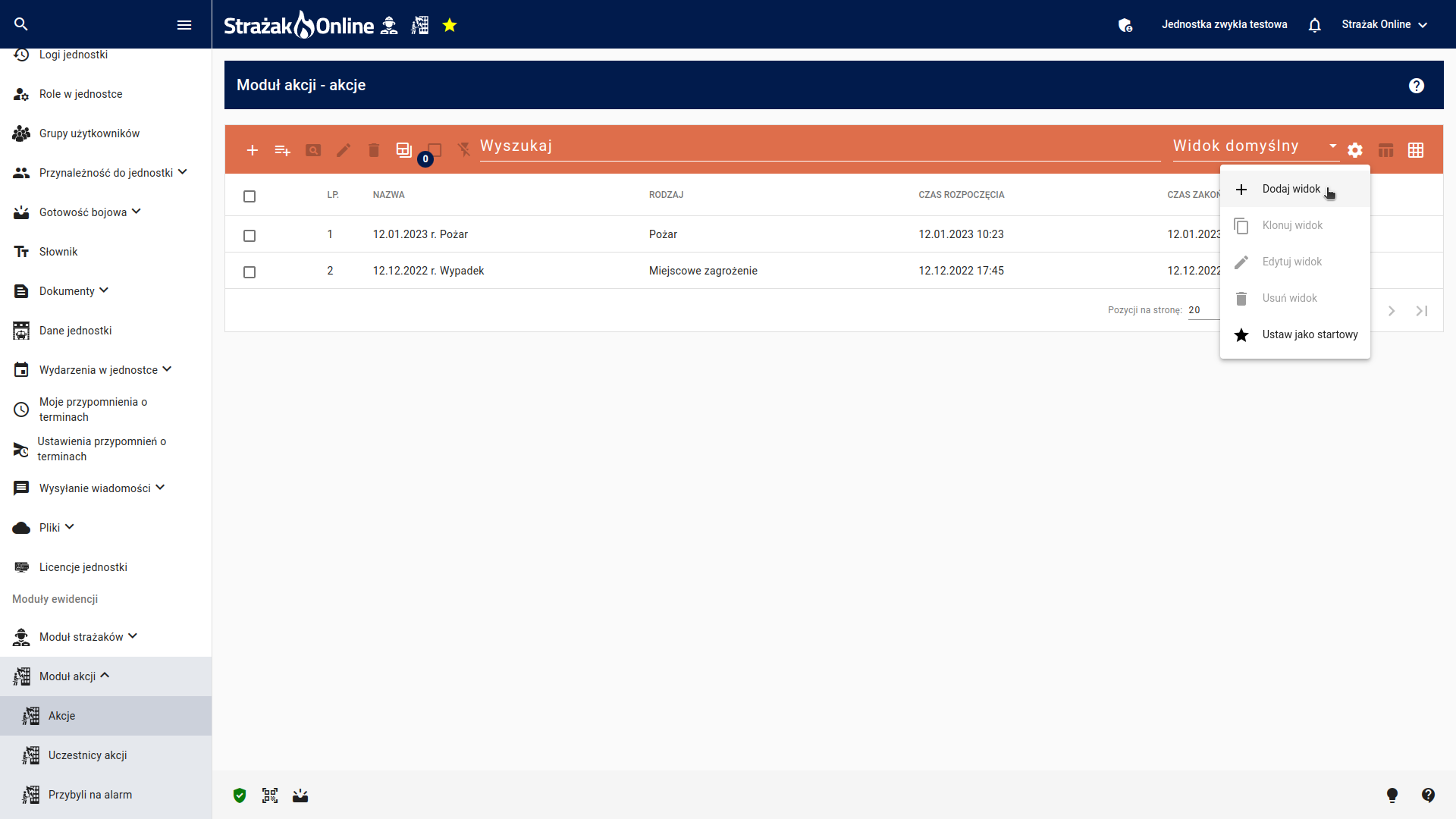Check the row for 12.12.2022 r. Wypadek

coord(249,272)
